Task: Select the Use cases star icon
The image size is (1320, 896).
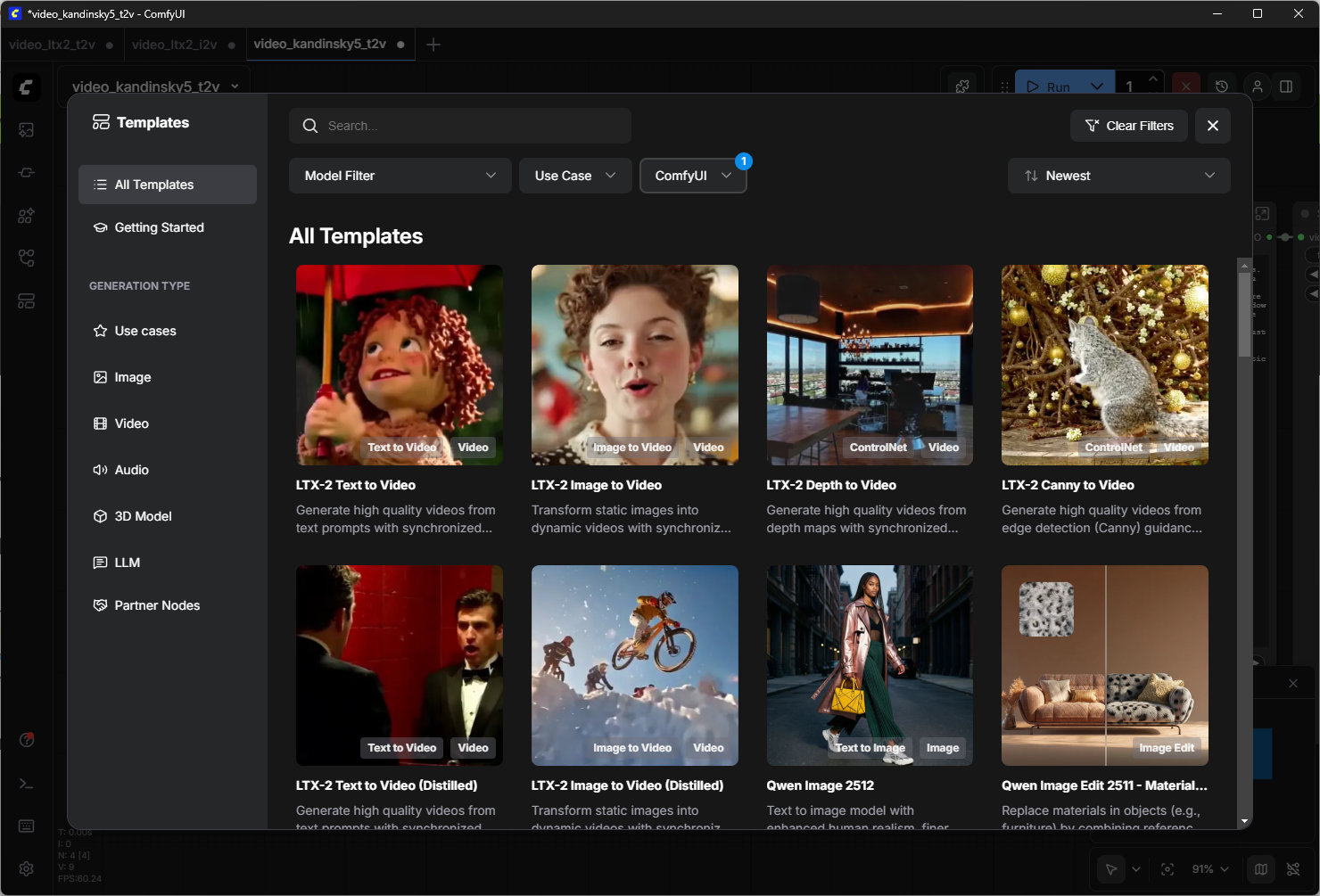Action: pyautogui.click(x=101, y=331)
